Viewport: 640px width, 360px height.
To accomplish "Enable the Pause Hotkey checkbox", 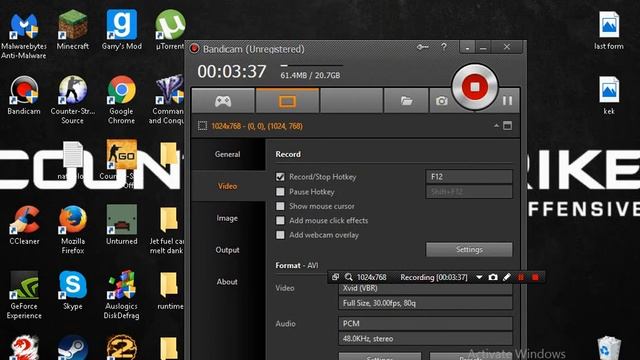I will [280, 191].
